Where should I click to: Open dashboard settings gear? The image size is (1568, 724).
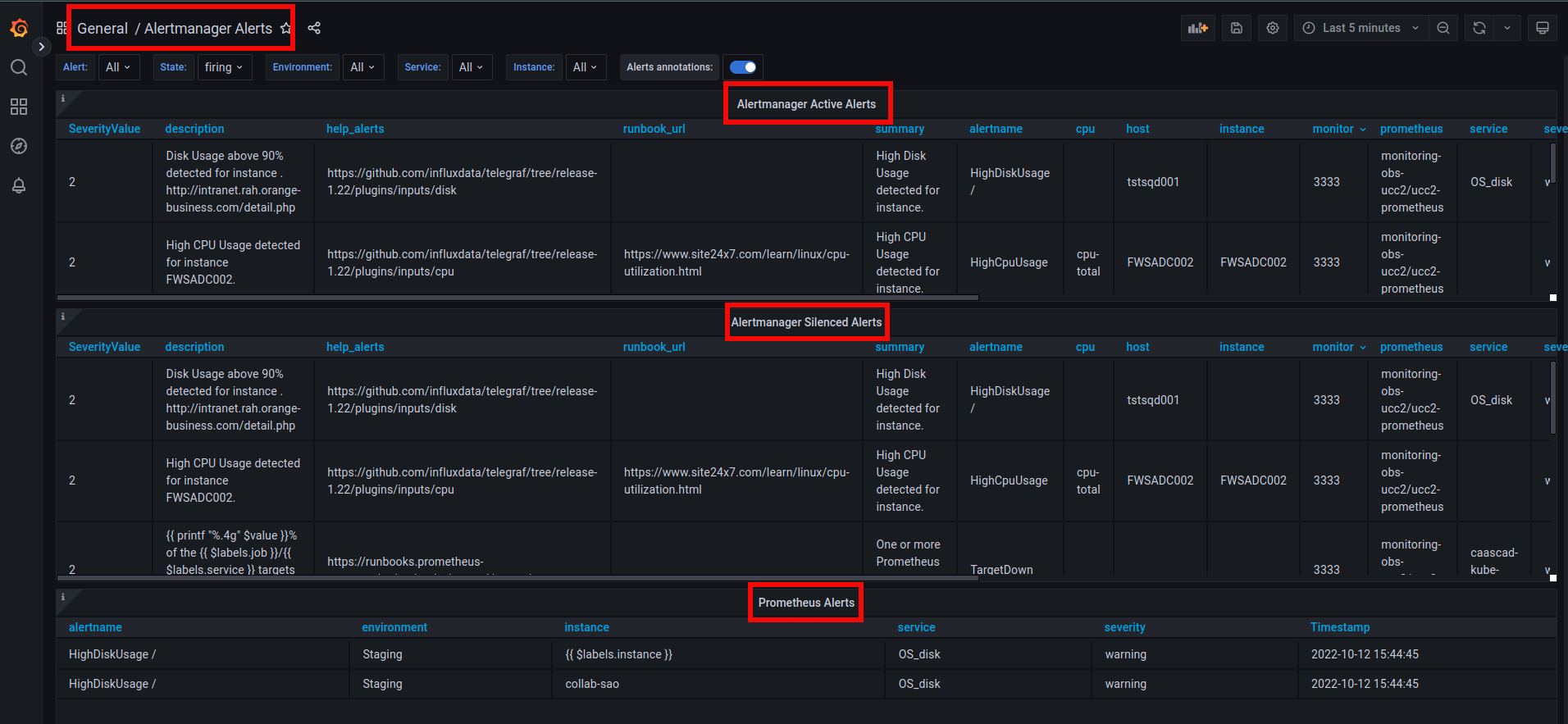pyautogui.click(x=1273, y=28)
